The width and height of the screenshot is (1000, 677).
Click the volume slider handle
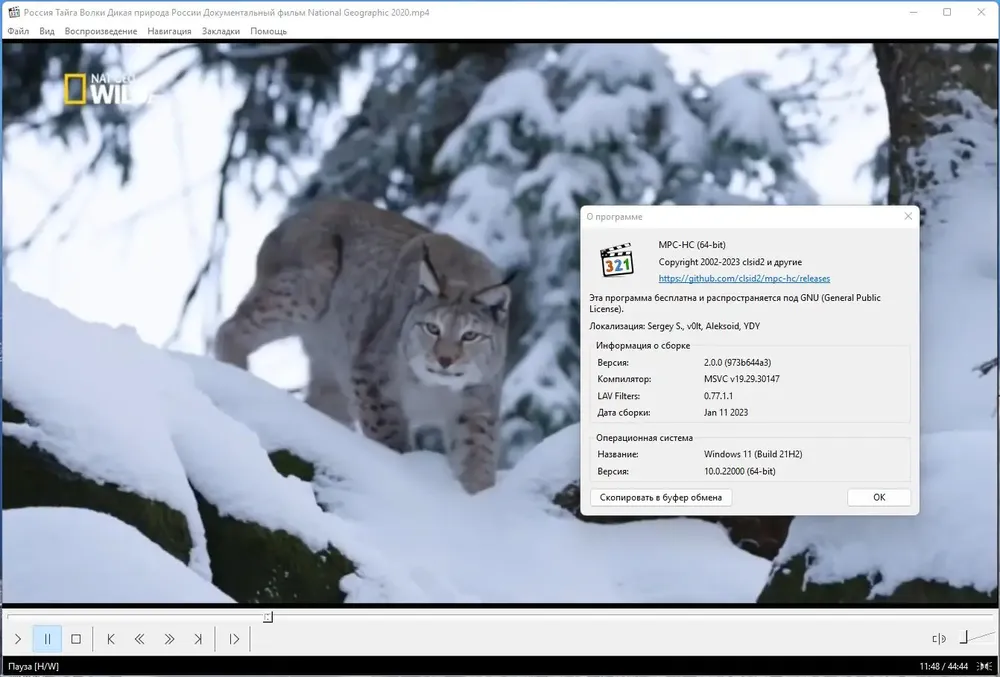pyautogui.click(x=964, y=637)
